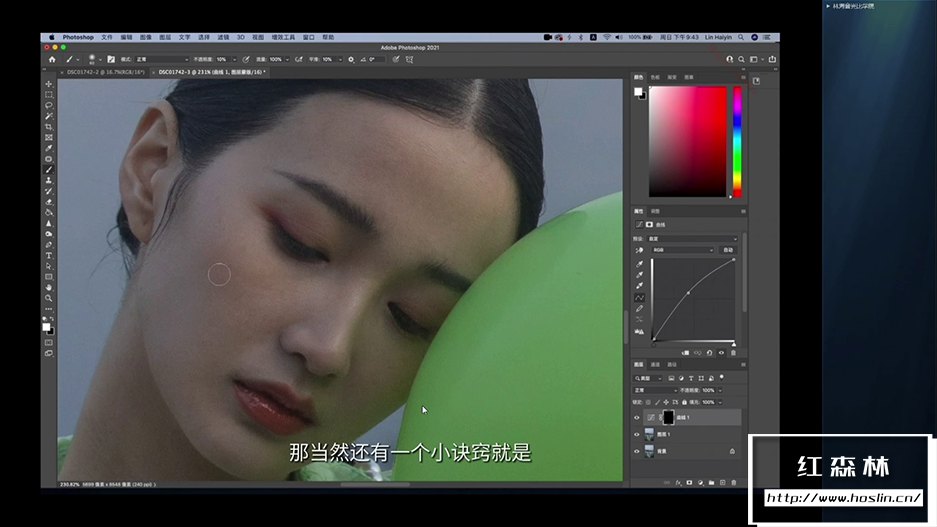Select the Eraser tool

(49, 203)
